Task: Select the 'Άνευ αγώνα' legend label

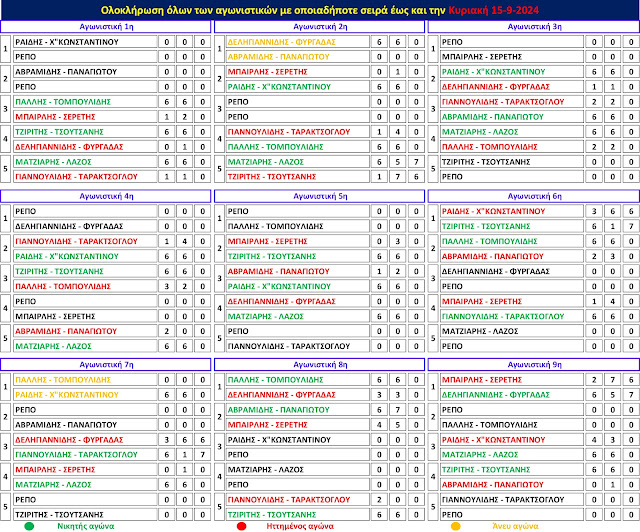Action: pos(515,526)
